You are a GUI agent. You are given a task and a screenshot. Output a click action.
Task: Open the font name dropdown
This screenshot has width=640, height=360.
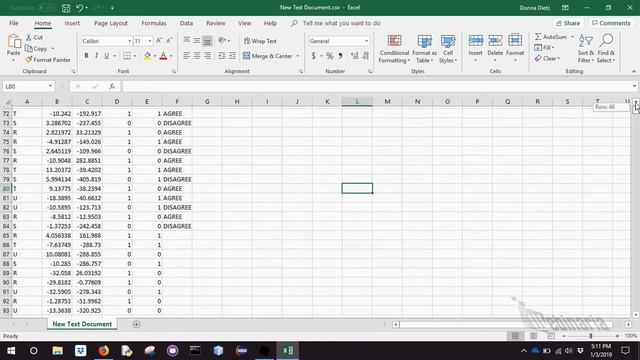coord(129,41)
